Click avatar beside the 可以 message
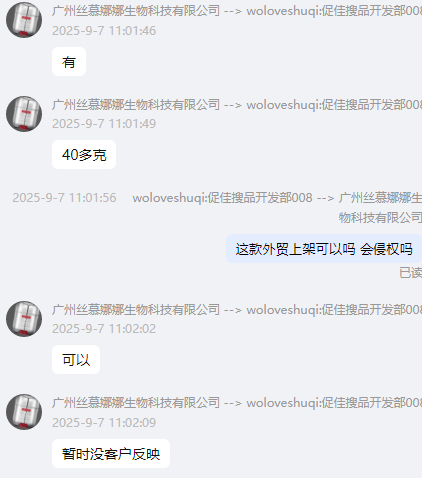The image size is (422, 478). [x=24, y=319]
